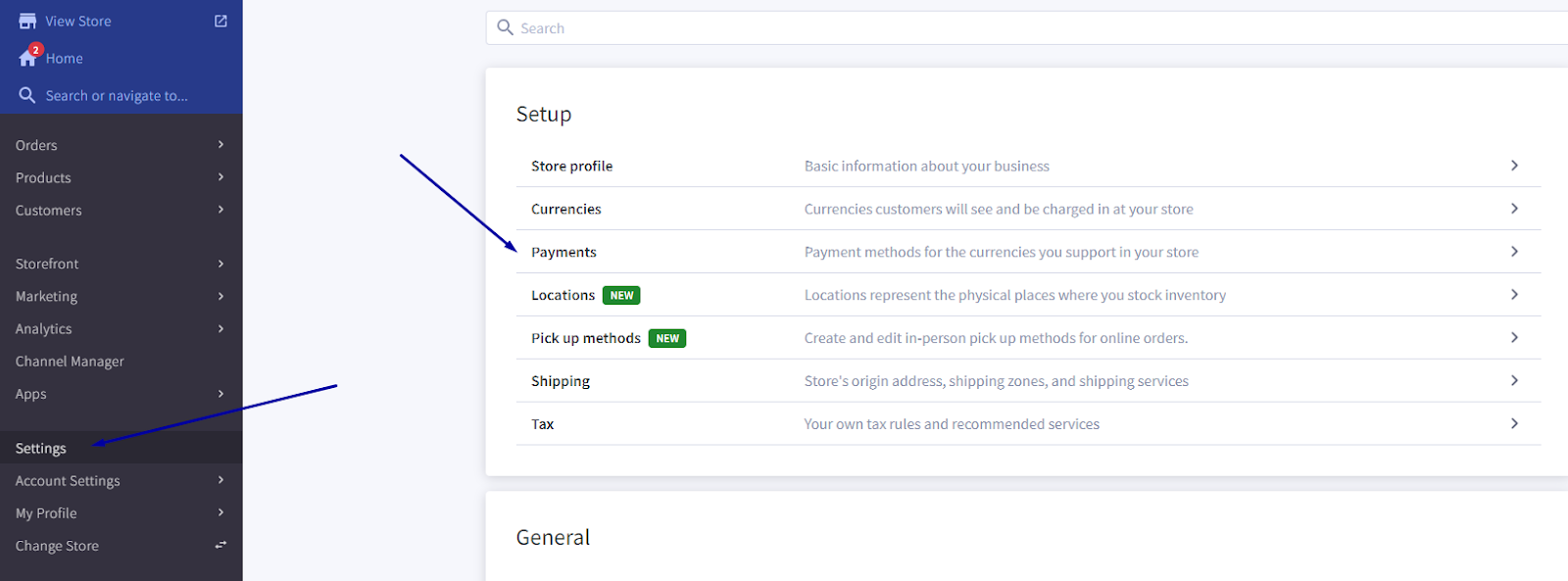
Task: Click the Tax setup link
Action: 542,424
